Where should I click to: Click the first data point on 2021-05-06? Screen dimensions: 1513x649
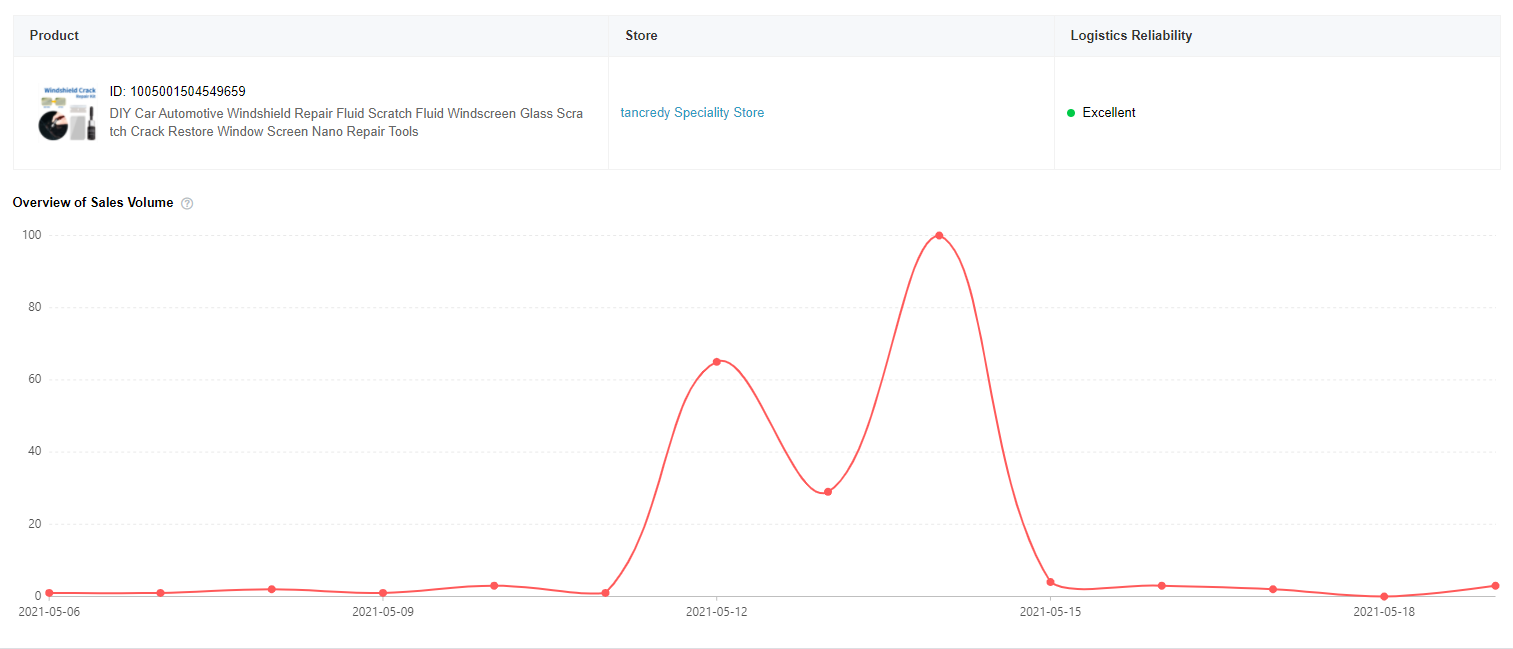(x=49, y=593)
